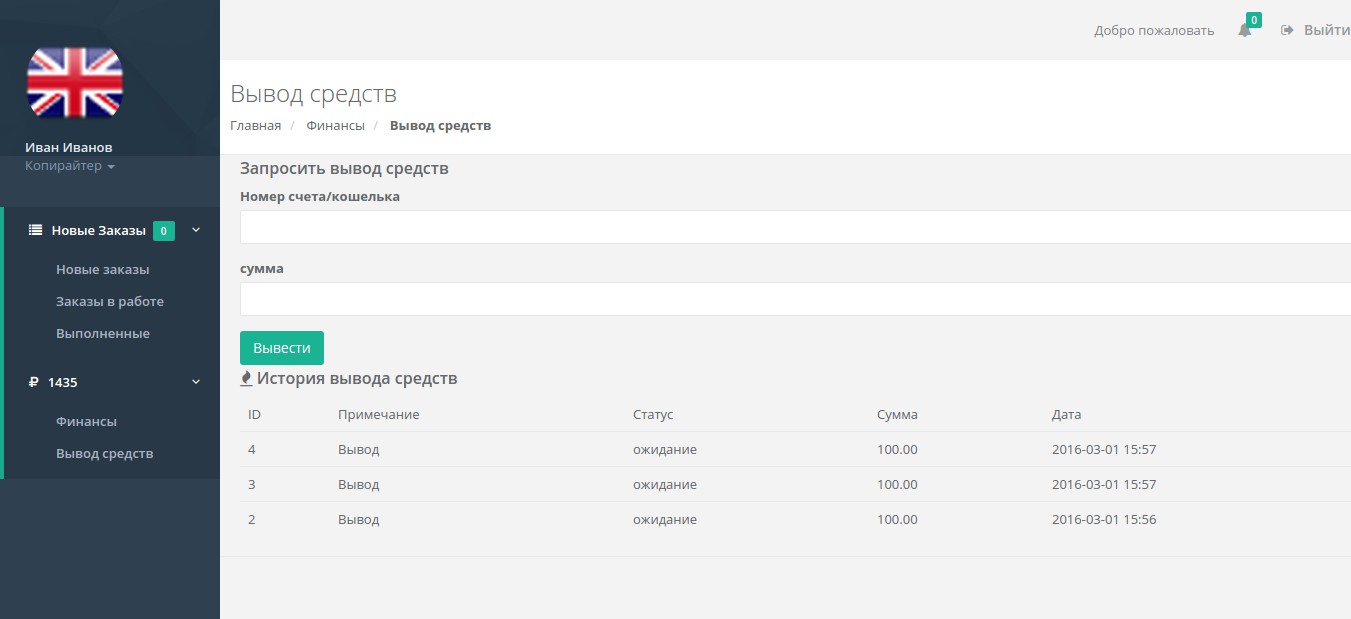This screenshot has height=619, width=1351.
Task: Click the sign-out arrow icon
Action: [1287, 30]
